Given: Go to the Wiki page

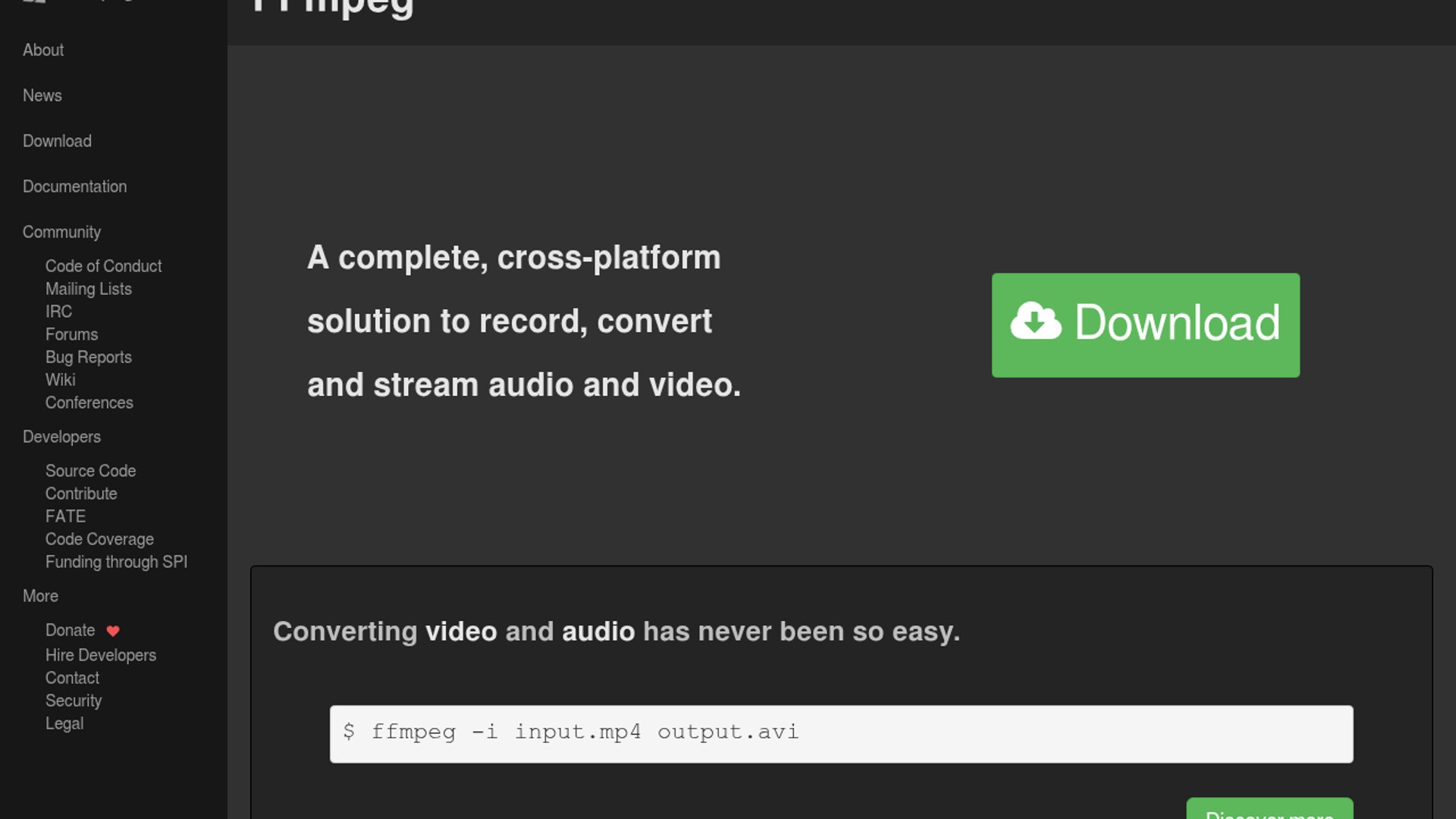Looking at the screenshot, I should tap(60, 380).
